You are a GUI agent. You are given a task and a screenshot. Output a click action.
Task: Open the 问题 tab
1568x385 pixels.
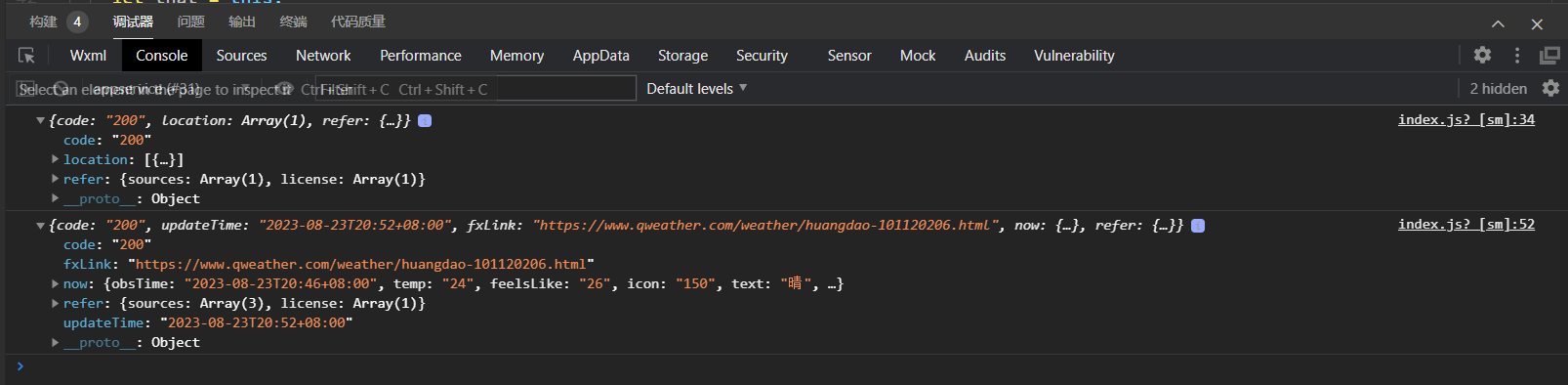[x=191, y=21]
